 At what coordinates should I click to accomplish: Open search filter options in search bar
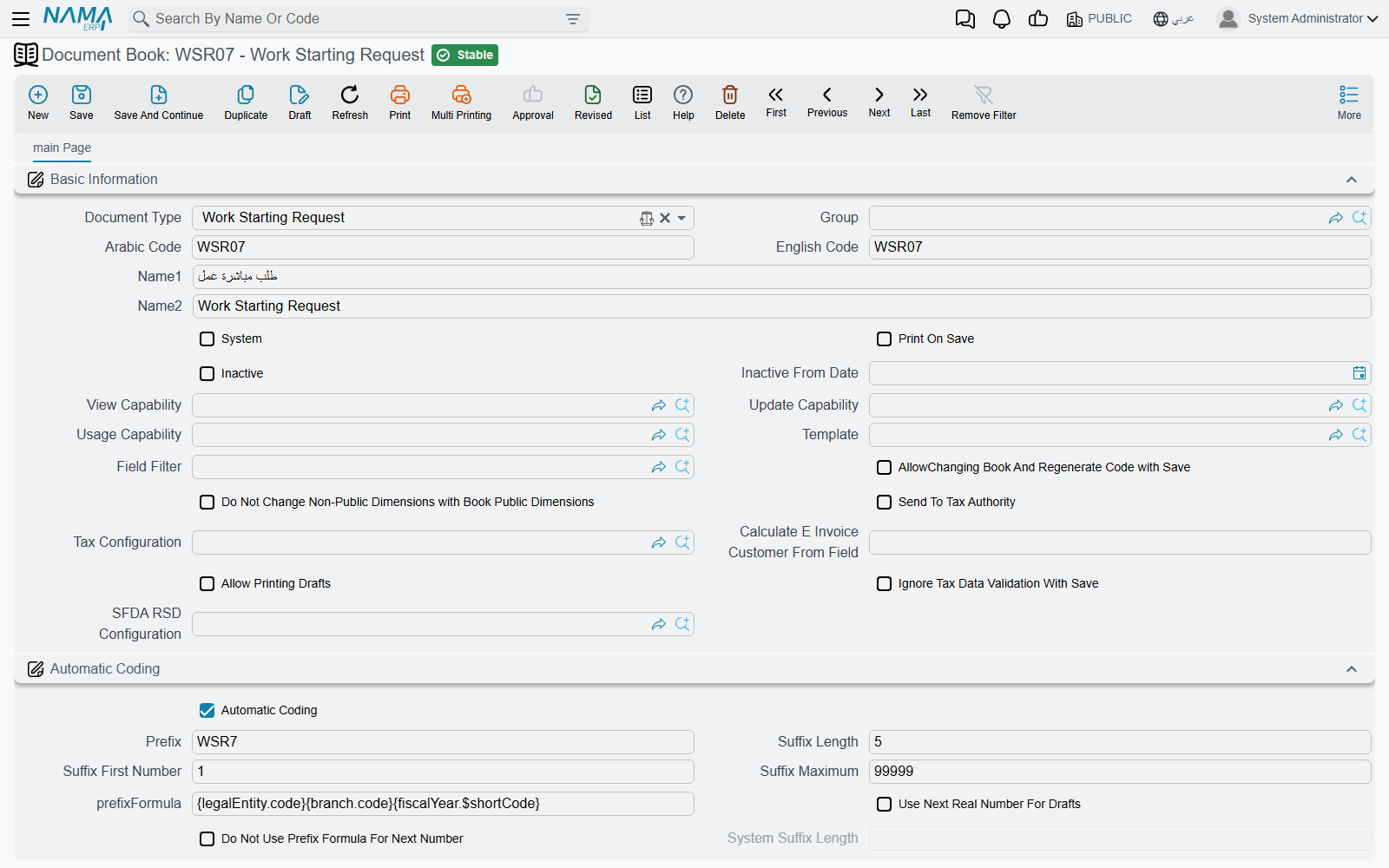(573, 19)
